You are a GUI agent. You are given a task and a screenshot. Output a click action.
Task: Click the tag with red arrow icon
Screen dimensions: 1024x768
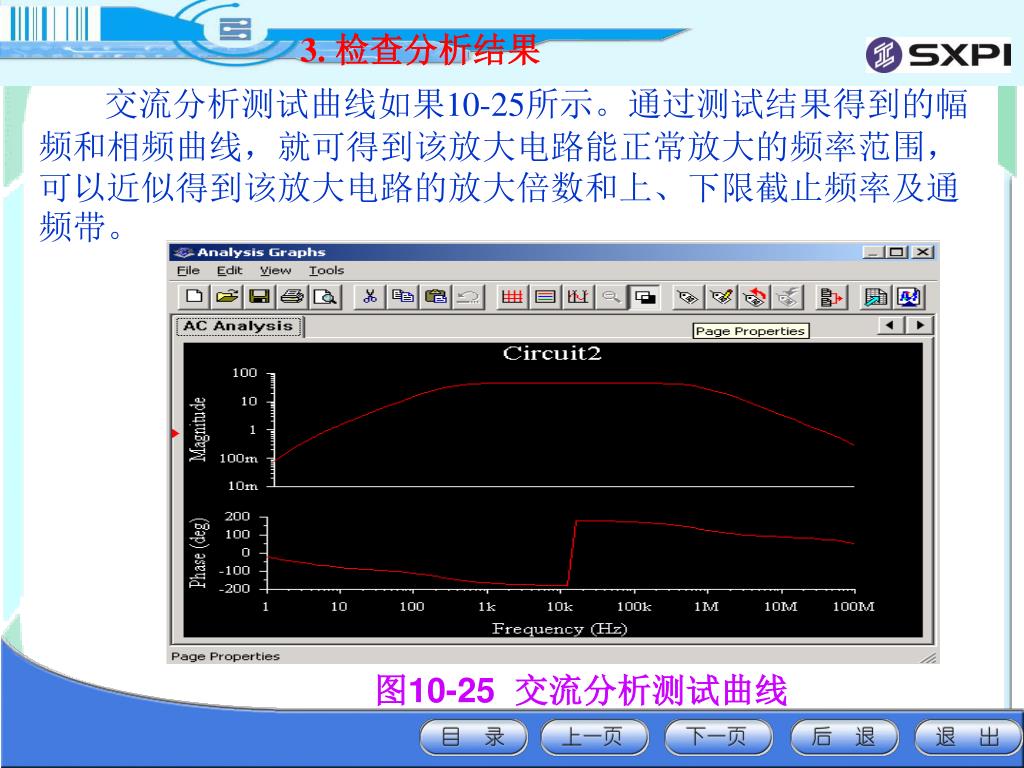pos(754,297)
